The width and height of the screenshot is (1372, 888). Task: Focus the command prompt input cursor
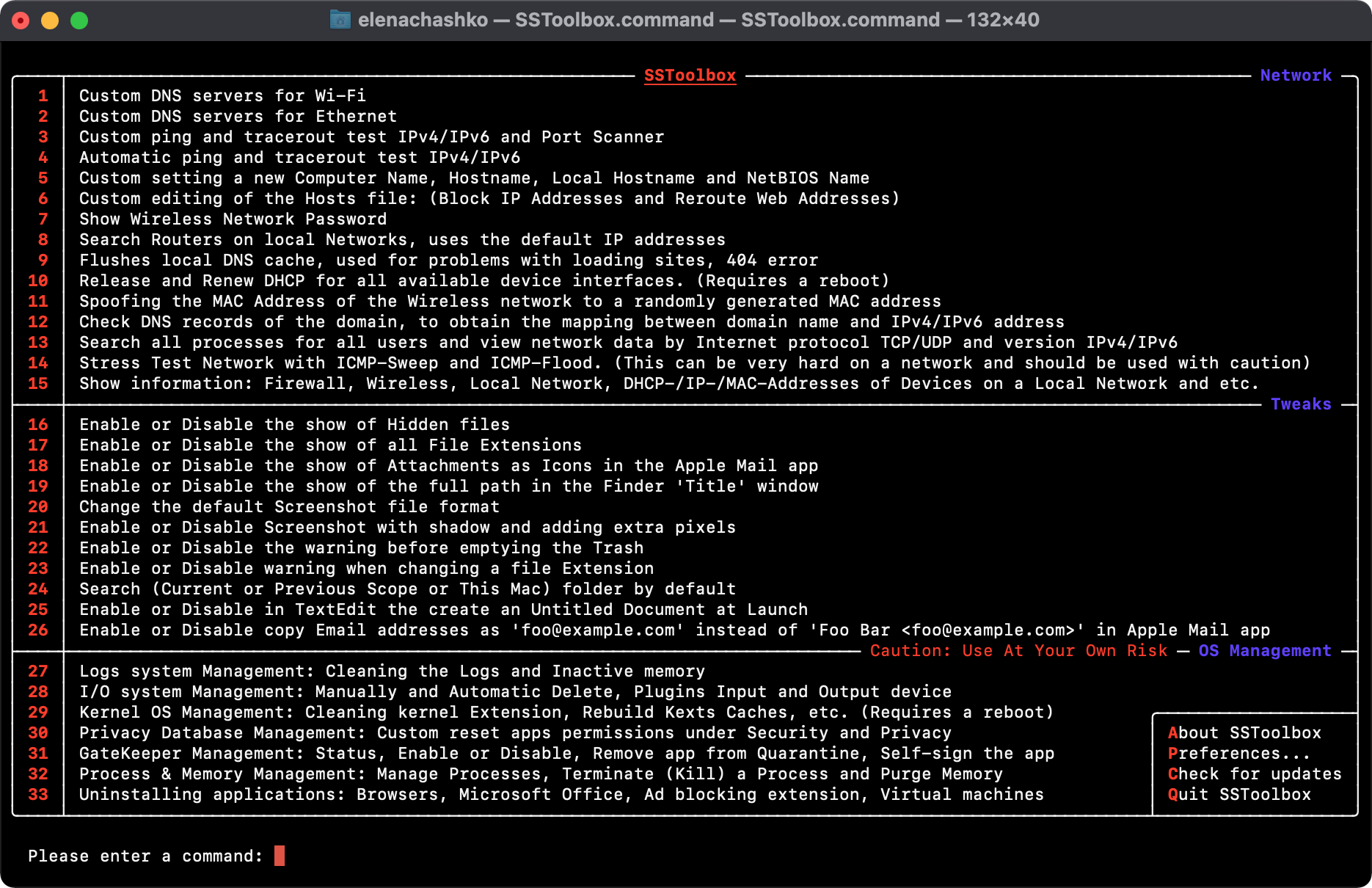(x=280, y=856)
